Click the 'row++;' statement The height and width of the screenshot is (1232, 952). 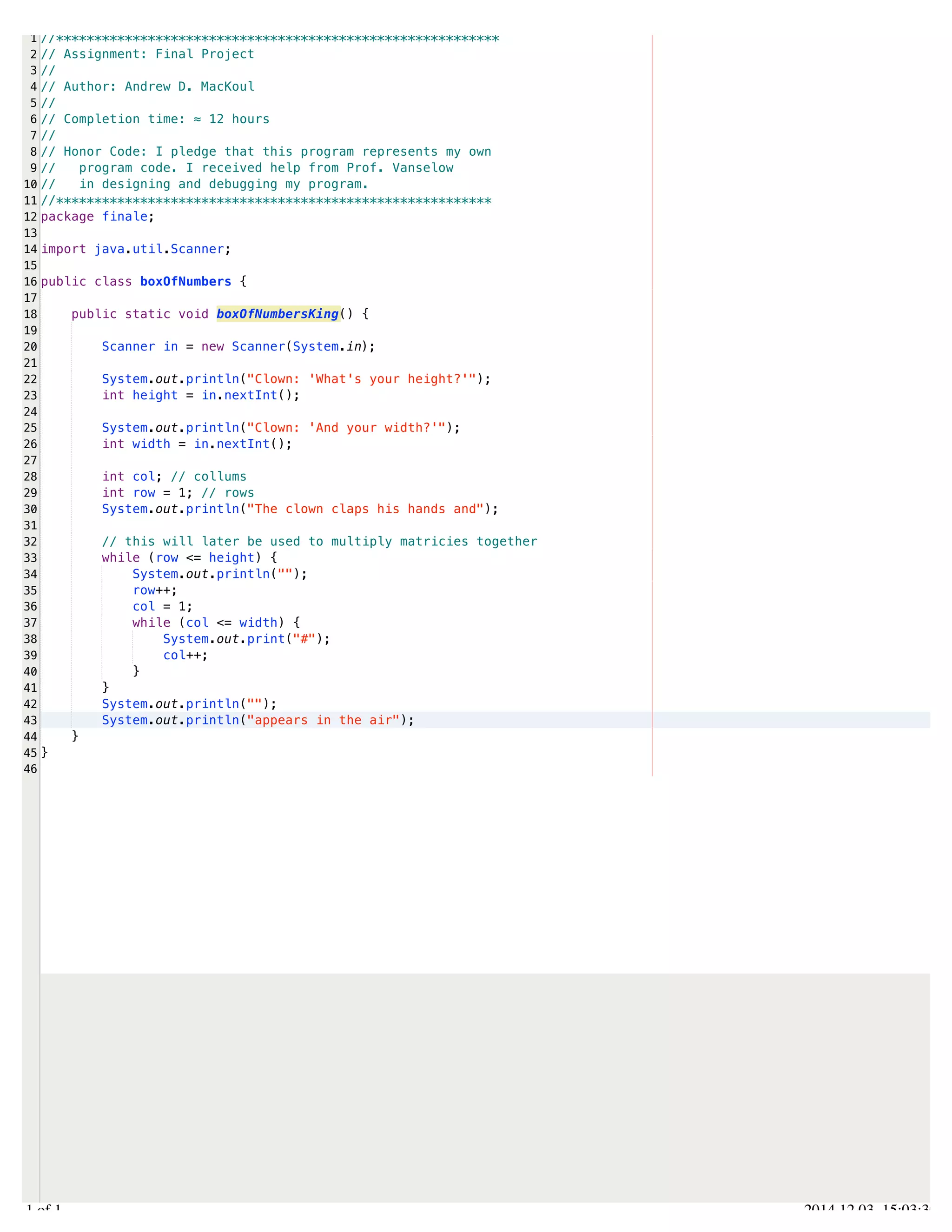pyautogui.click(x=155, y=590)
